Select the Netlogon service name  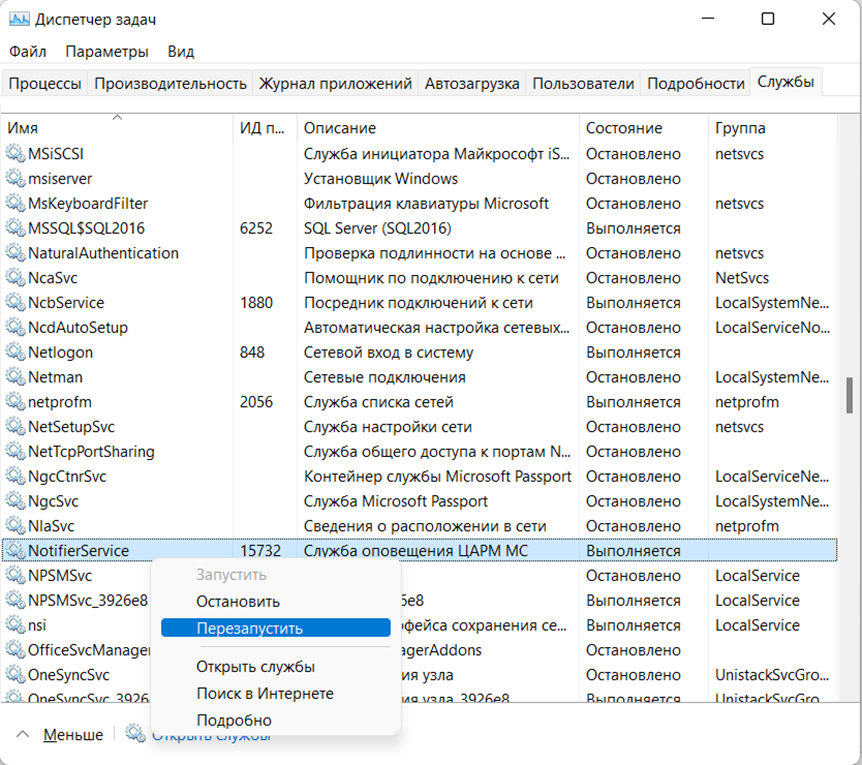[60, 352]
